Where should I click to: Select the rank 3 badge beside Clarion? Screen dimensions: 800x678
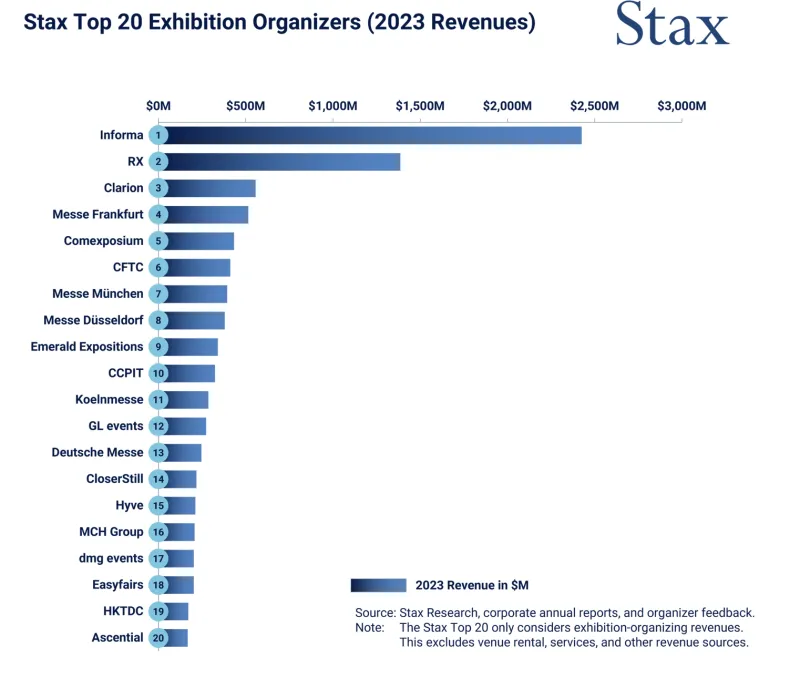tap(158, 188)
